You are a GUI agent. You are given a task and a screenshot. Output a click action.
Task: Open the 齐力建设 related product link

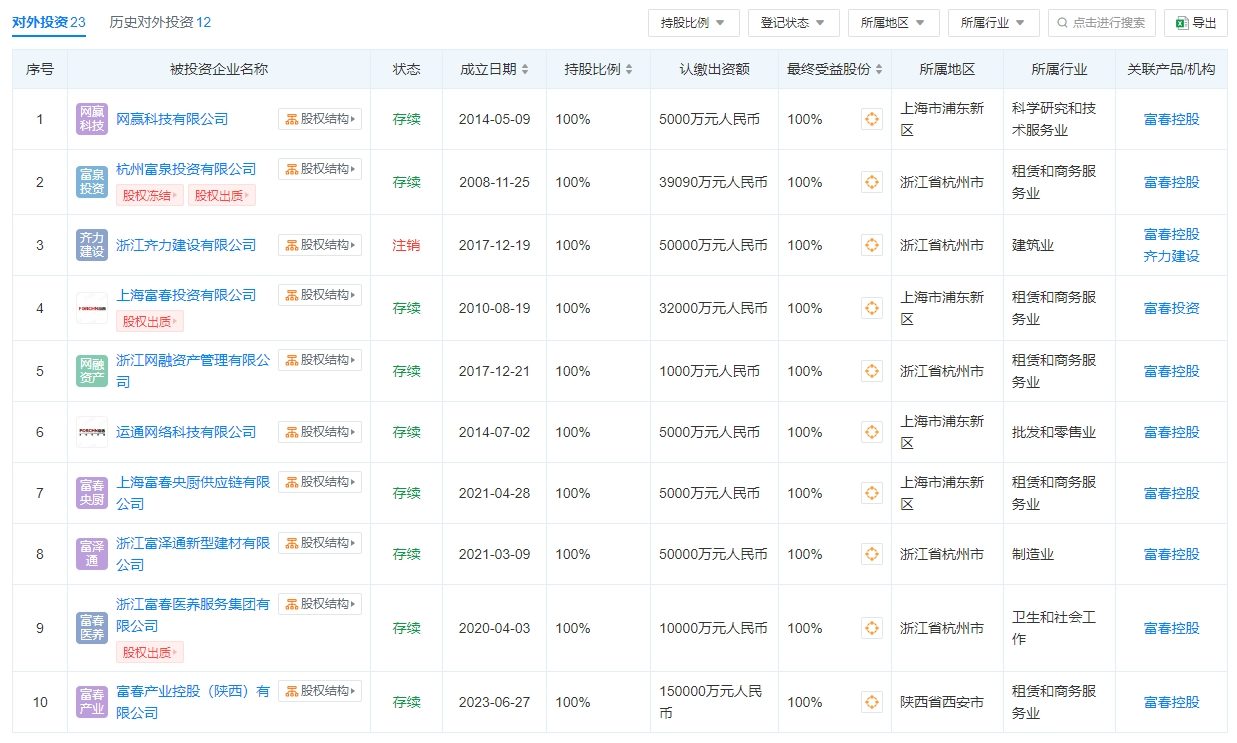pyautogui.click(x=1171, y=256)
